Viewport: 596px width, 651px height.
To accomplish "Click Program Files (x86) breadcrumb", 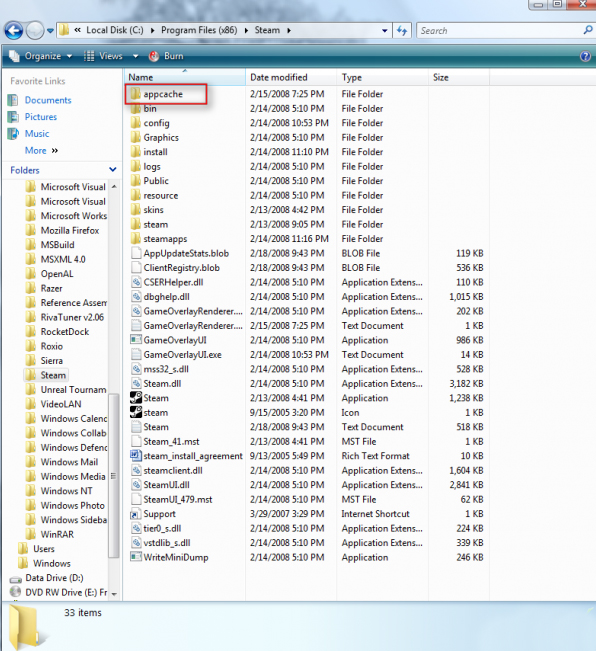I will [x=199, y=30].
